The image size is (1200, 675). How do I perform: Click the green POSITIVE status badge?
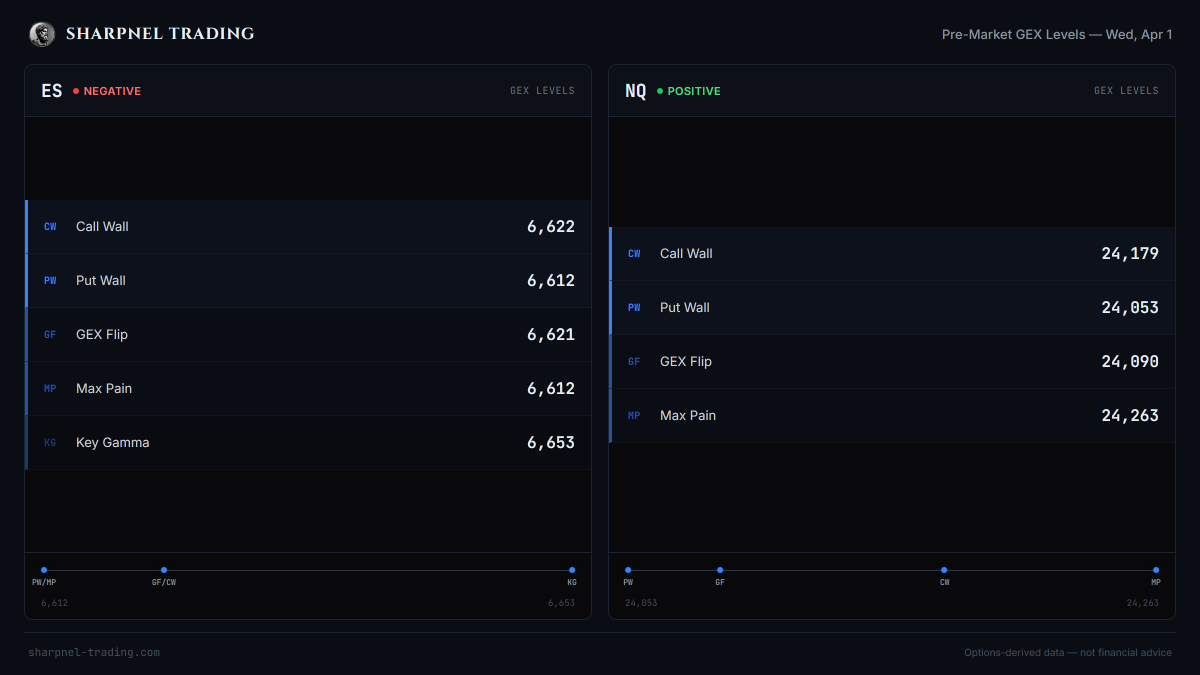(689, 91)
